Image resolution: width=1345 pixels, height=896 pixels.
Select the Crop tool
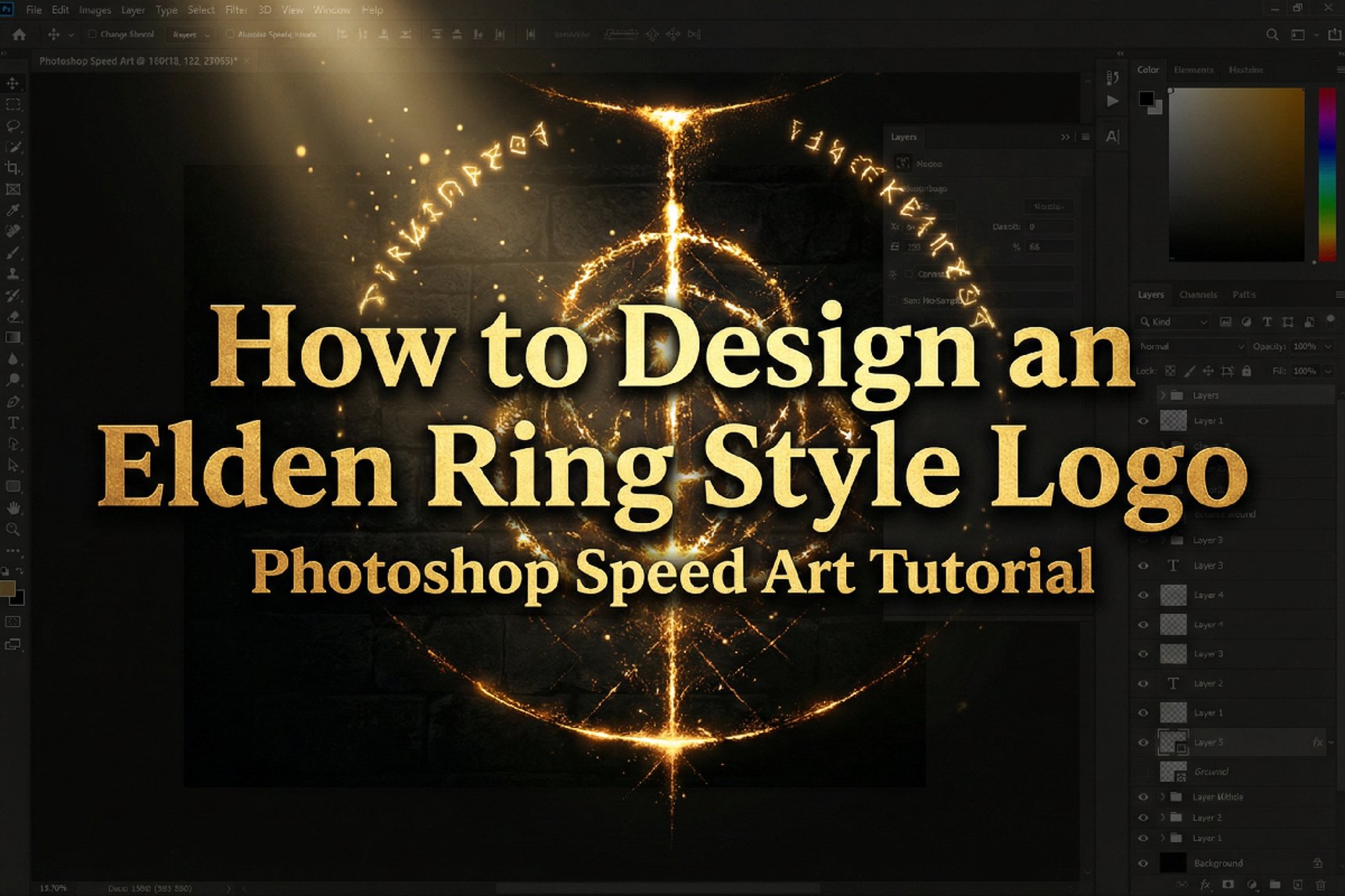click(x=13, y=167)
